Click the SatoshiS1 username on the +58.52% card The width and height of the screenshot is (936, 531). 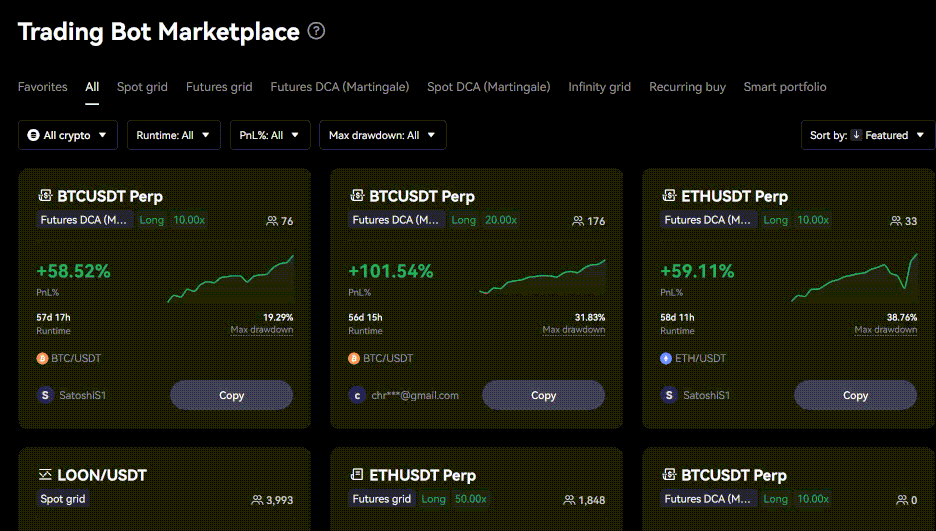[x=82, y=395]
